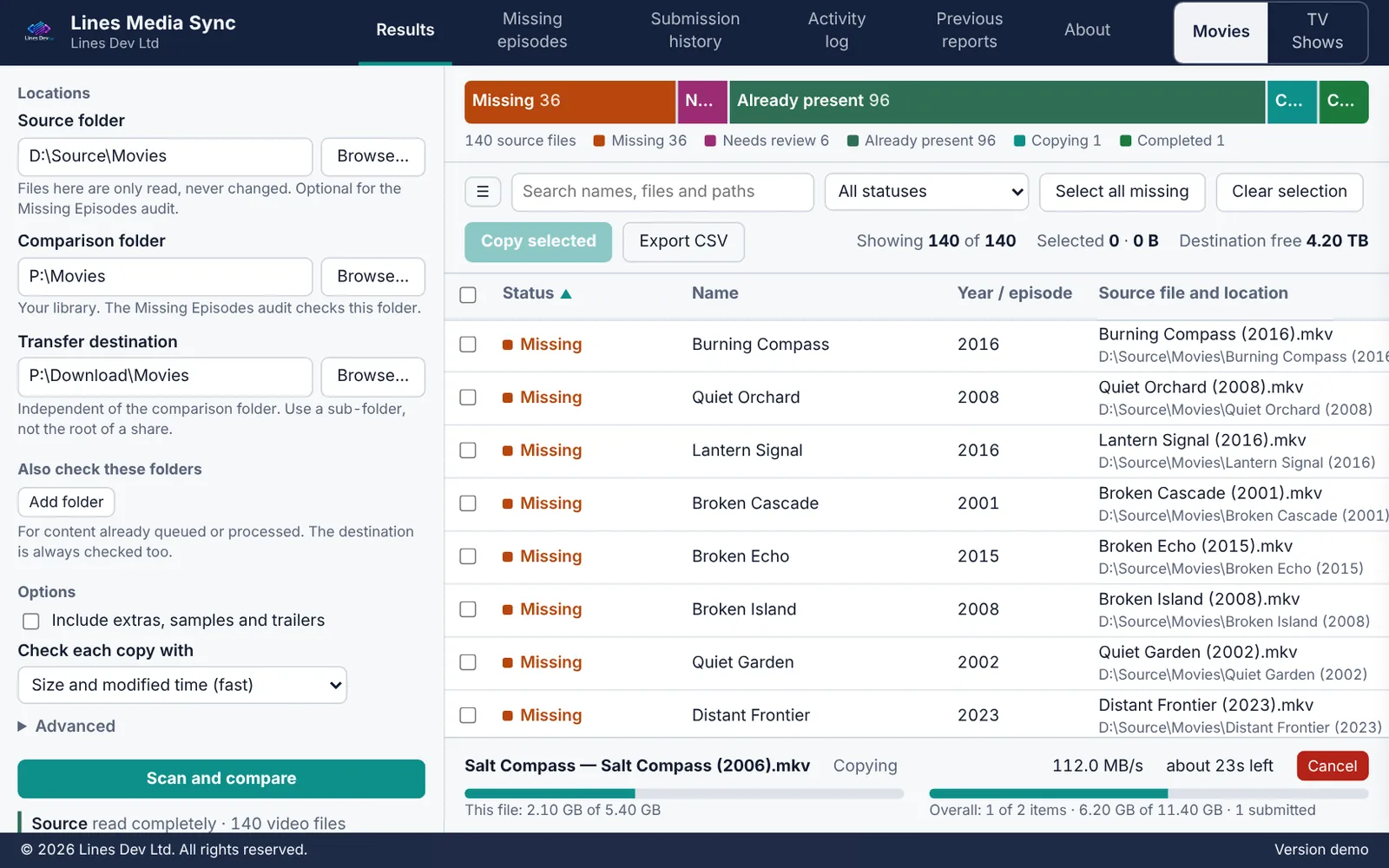Go to the Activity log tab
The image size is (1389, 868).
(x=837, y=30)
